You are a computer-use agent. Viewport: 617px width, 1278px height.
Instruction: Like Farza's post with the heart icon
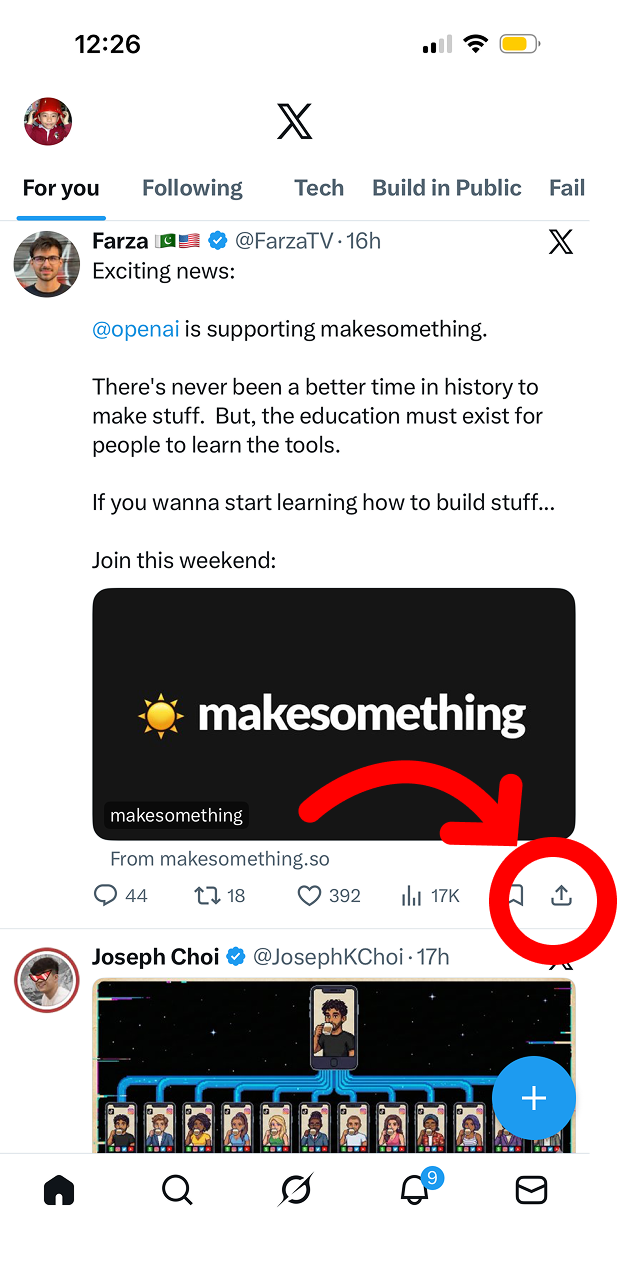(310, 895)
